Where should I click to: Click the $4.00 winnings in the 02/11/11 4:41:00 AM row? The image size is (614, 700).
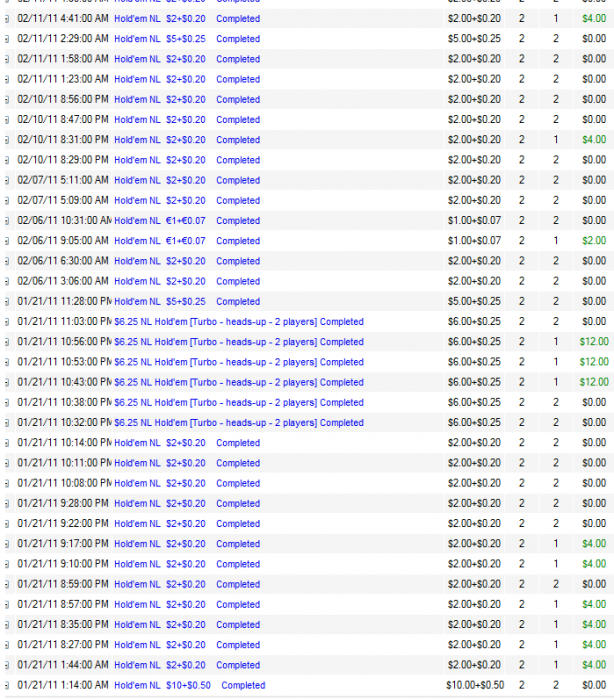point(594,19)
